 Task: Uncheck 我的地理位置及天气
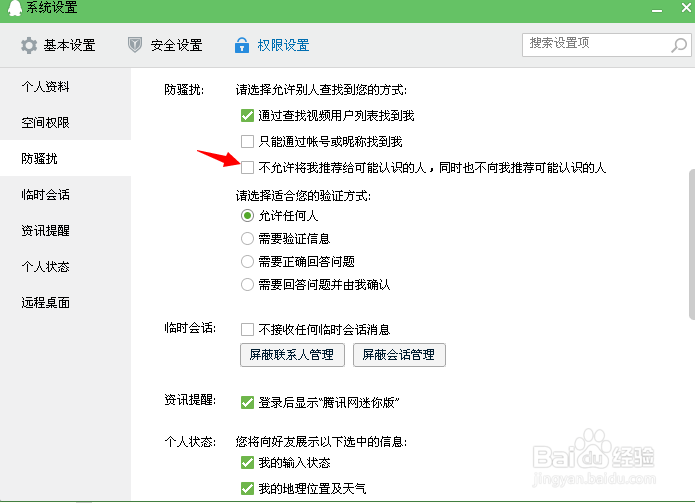(x=247, y=488)
